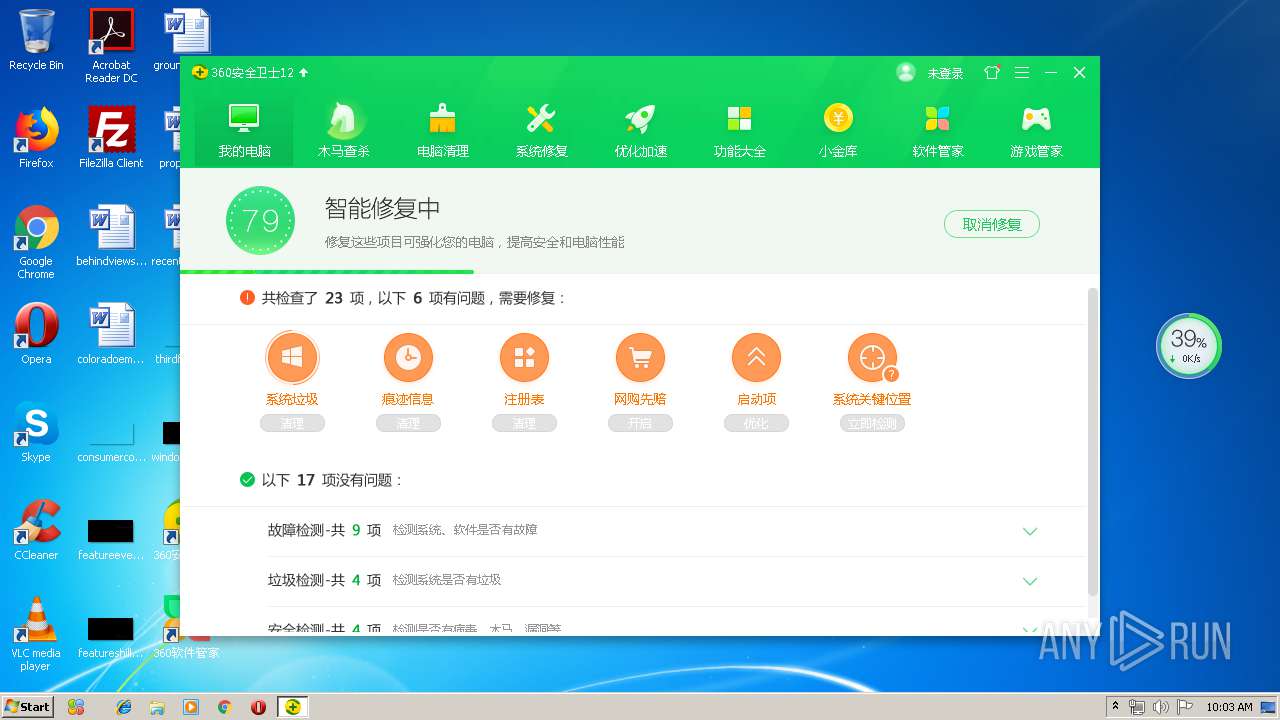Open the skin (shirt) icon in title bar
Screen dimensions: 1280x720
pos(991,73)
